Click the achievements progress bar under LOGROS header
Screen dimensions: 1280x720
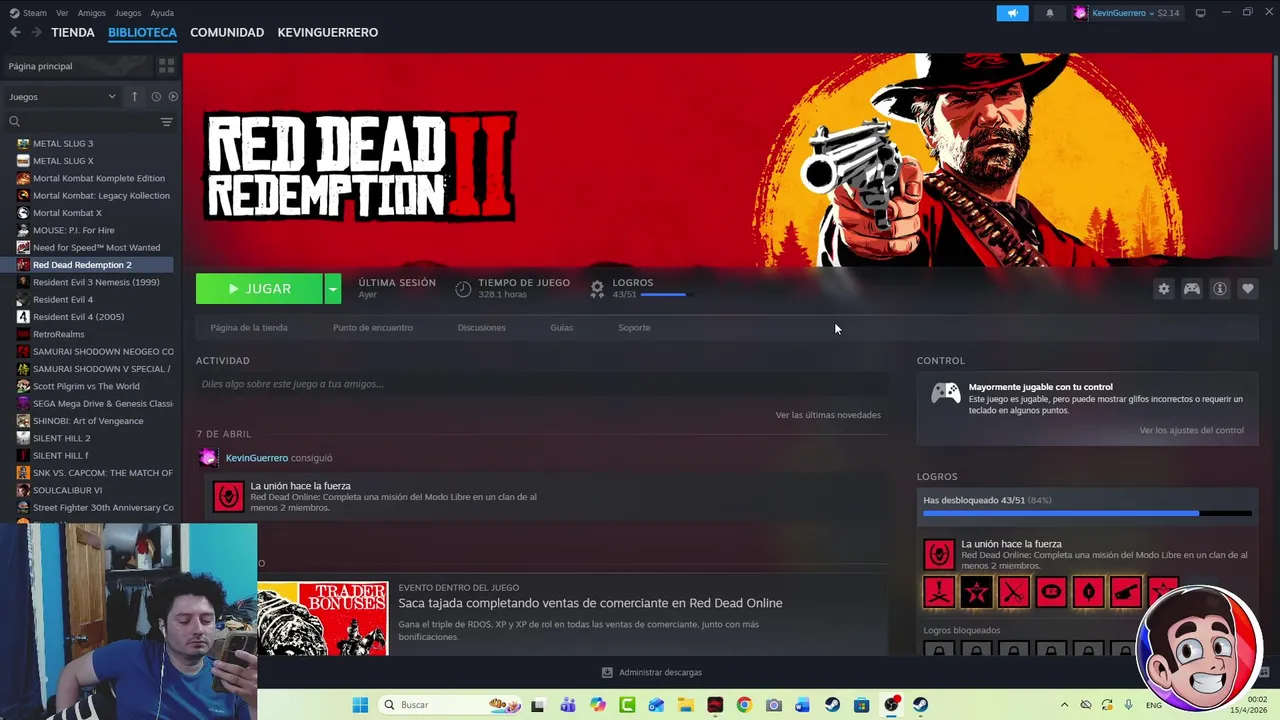665,295
